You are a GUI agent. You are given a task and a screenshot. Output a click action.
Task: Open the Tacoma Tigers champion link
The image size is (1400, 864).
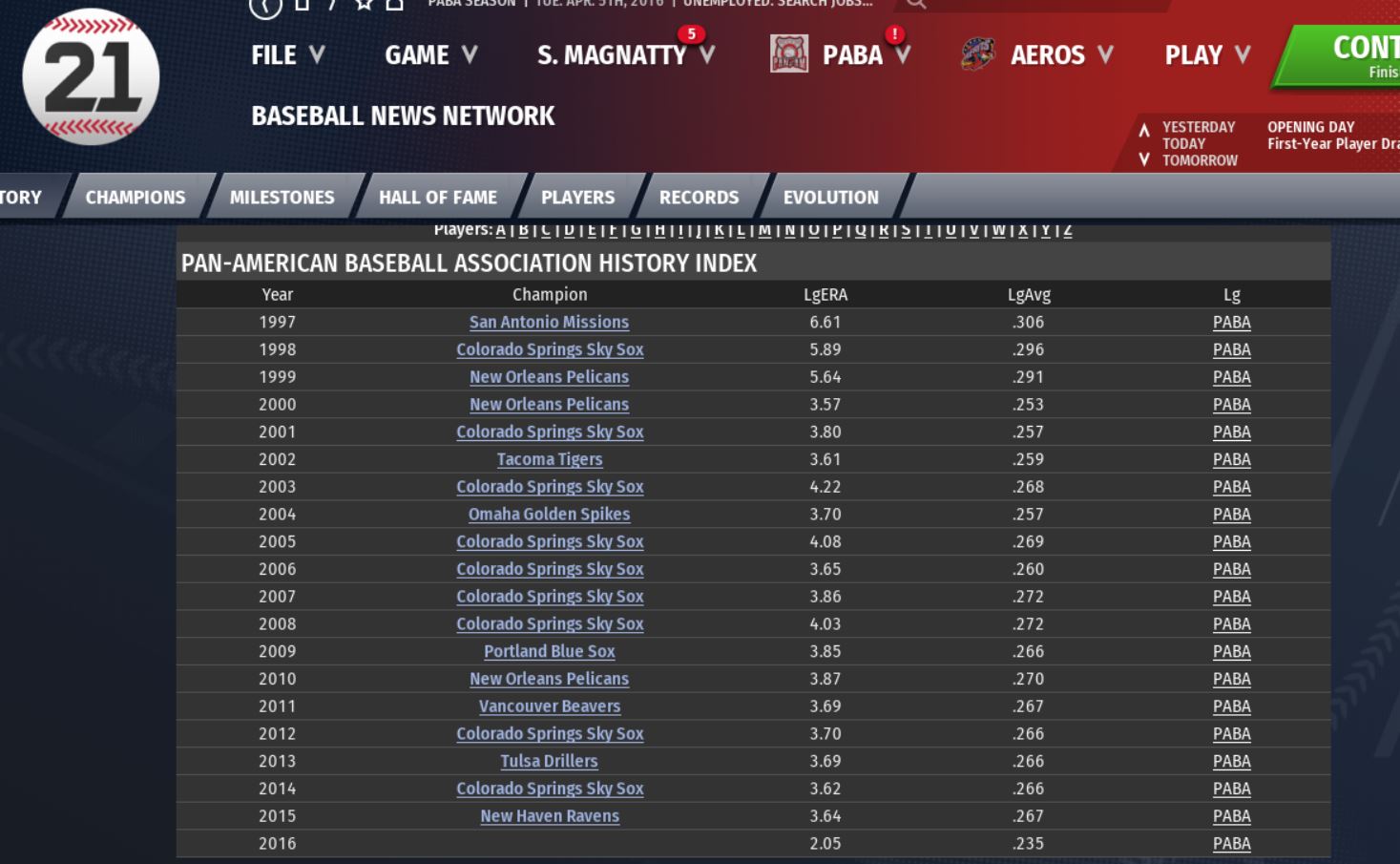pos(550,460)
